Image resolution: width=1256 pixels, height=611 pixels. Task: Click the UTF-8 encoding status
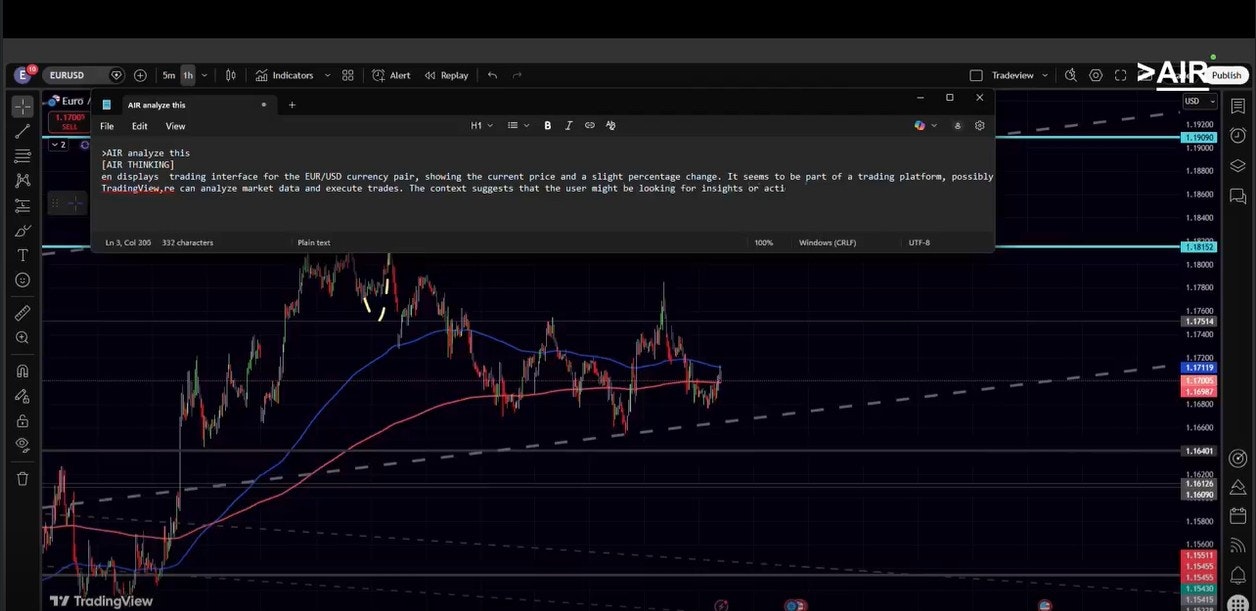[x=919, y=242]
